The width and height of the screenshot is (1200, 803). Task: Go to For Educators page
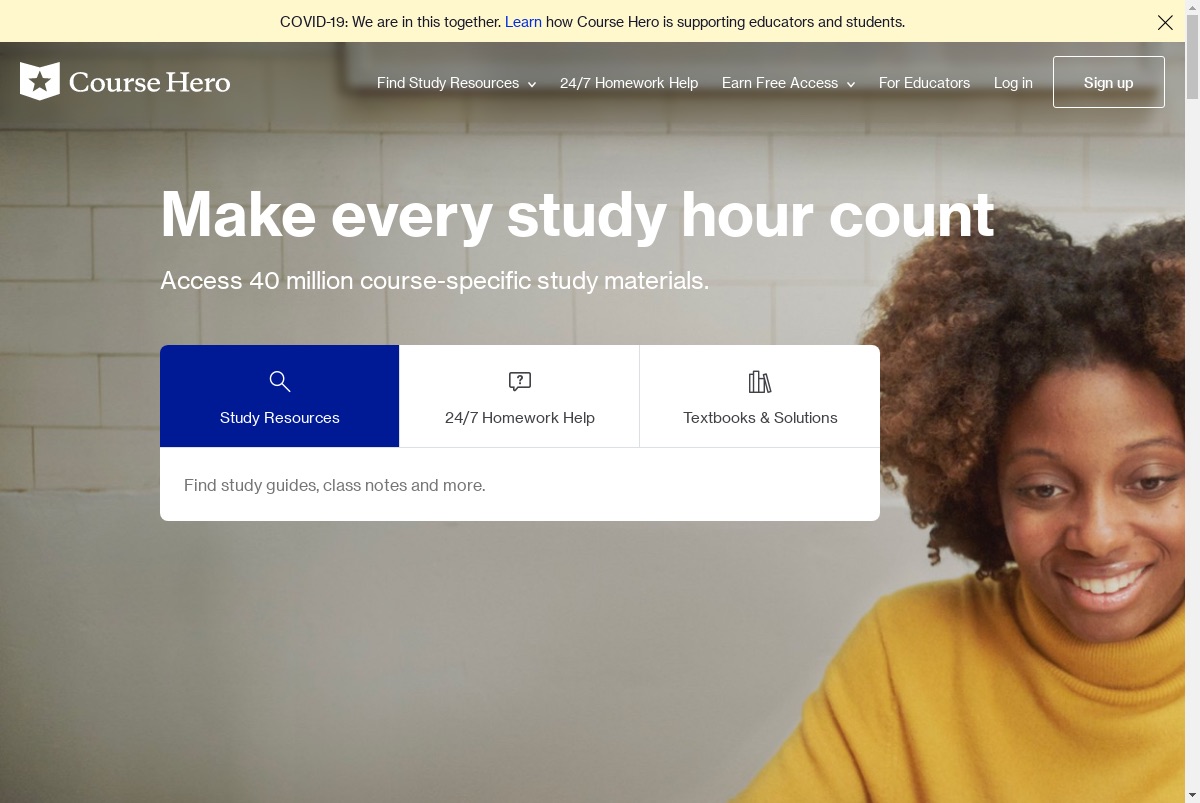(924, 83)
